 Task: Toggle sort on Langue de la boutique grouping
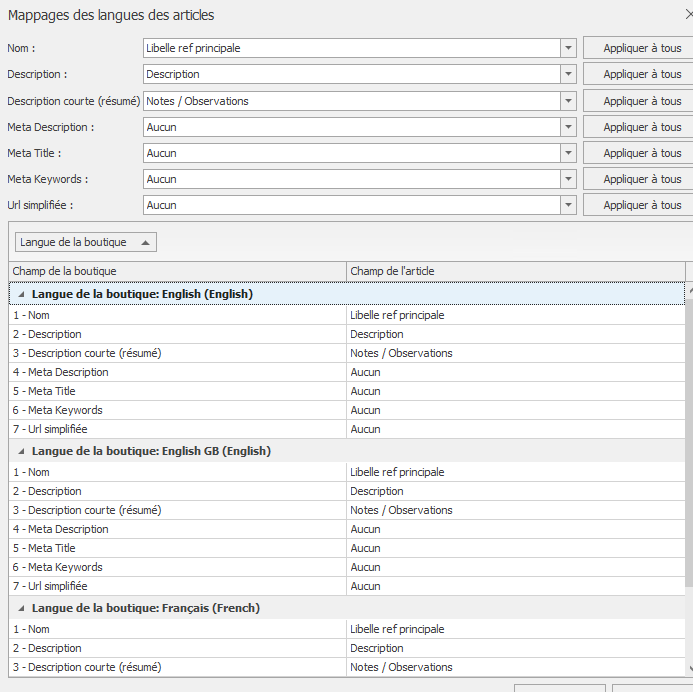(86, 242)
